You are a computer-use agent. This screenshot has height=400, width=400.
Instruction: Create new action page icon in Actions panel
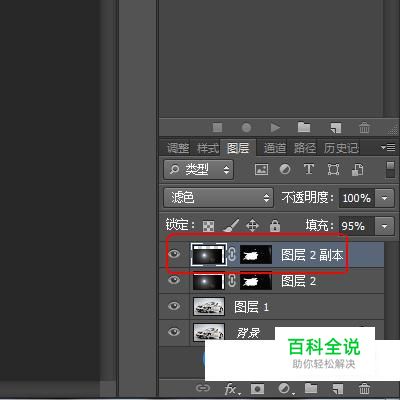[335, 127]
